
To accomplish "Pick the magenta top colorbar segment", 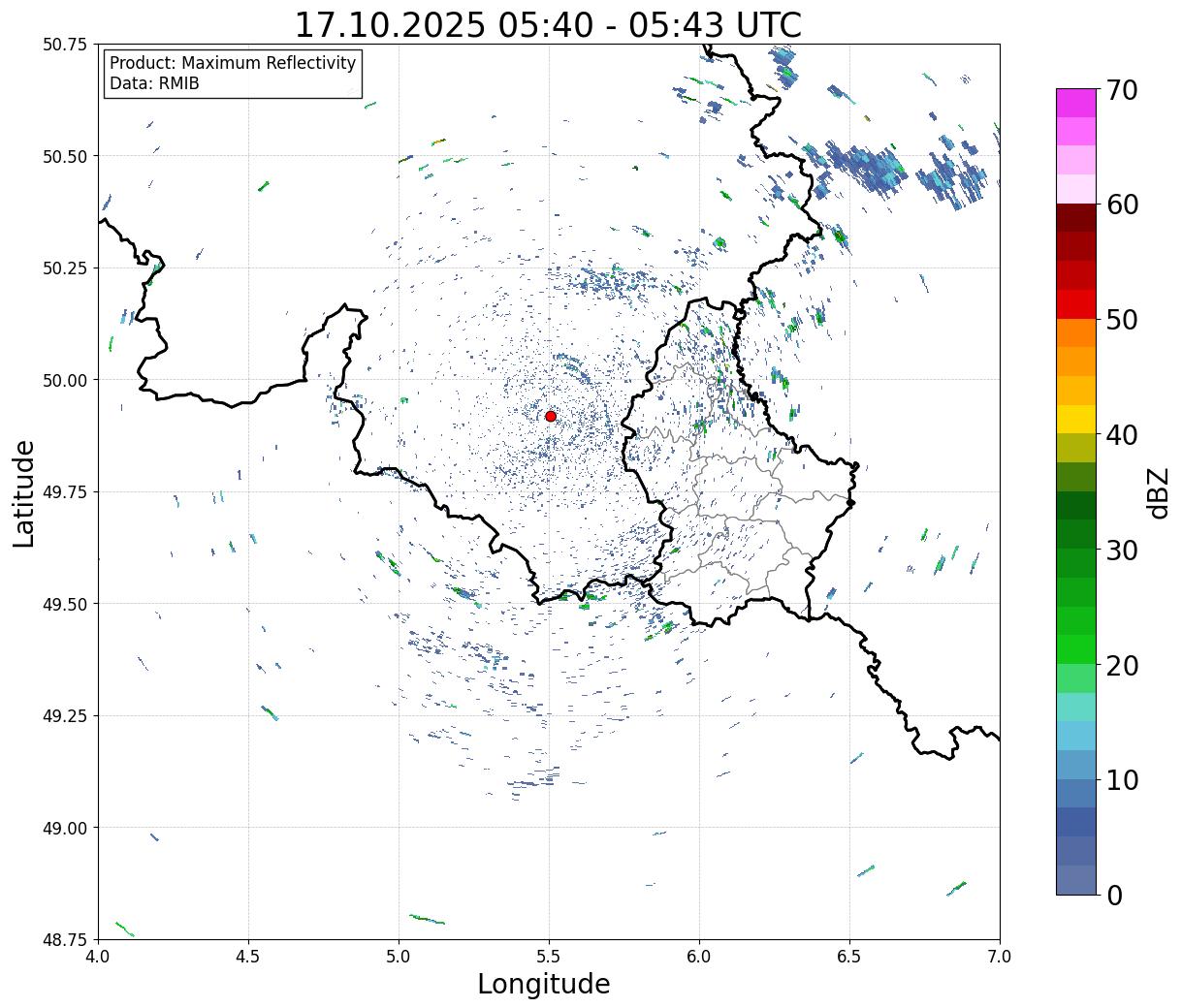I will tap(1076, 104).
